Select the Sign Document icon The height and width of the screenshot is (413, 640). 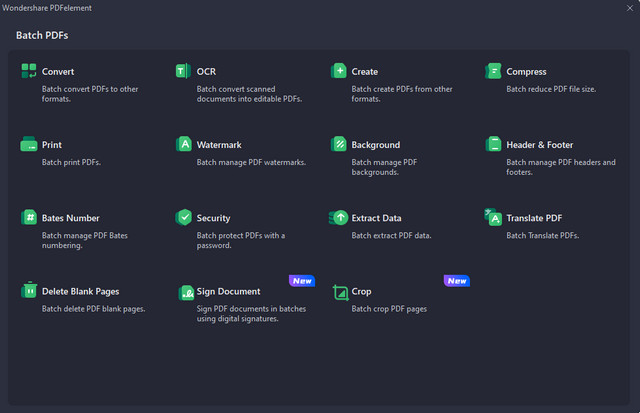coord(186,293)
